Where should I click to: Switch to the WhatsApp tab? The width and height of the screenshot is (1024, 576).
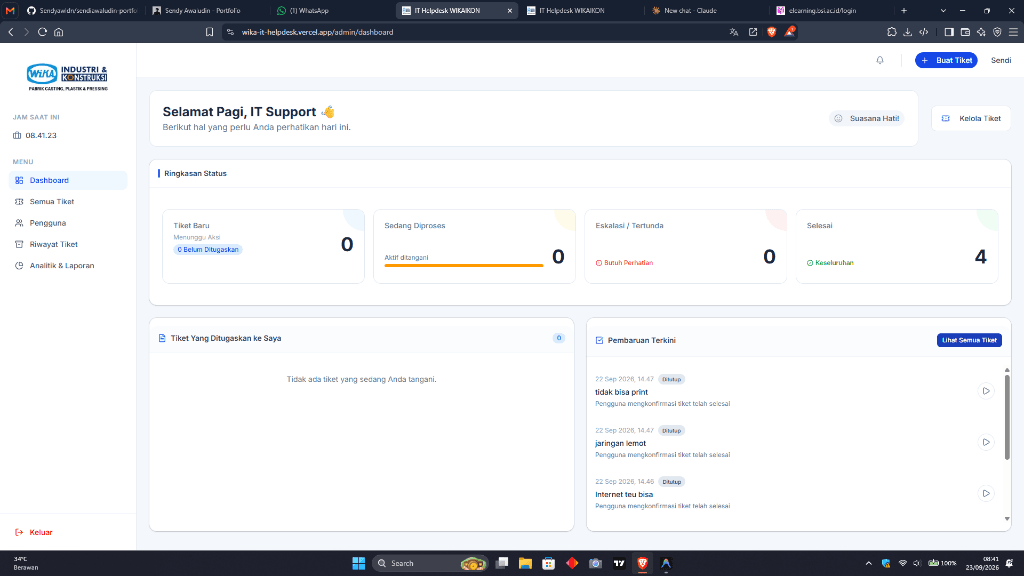[x=332, y=10]
